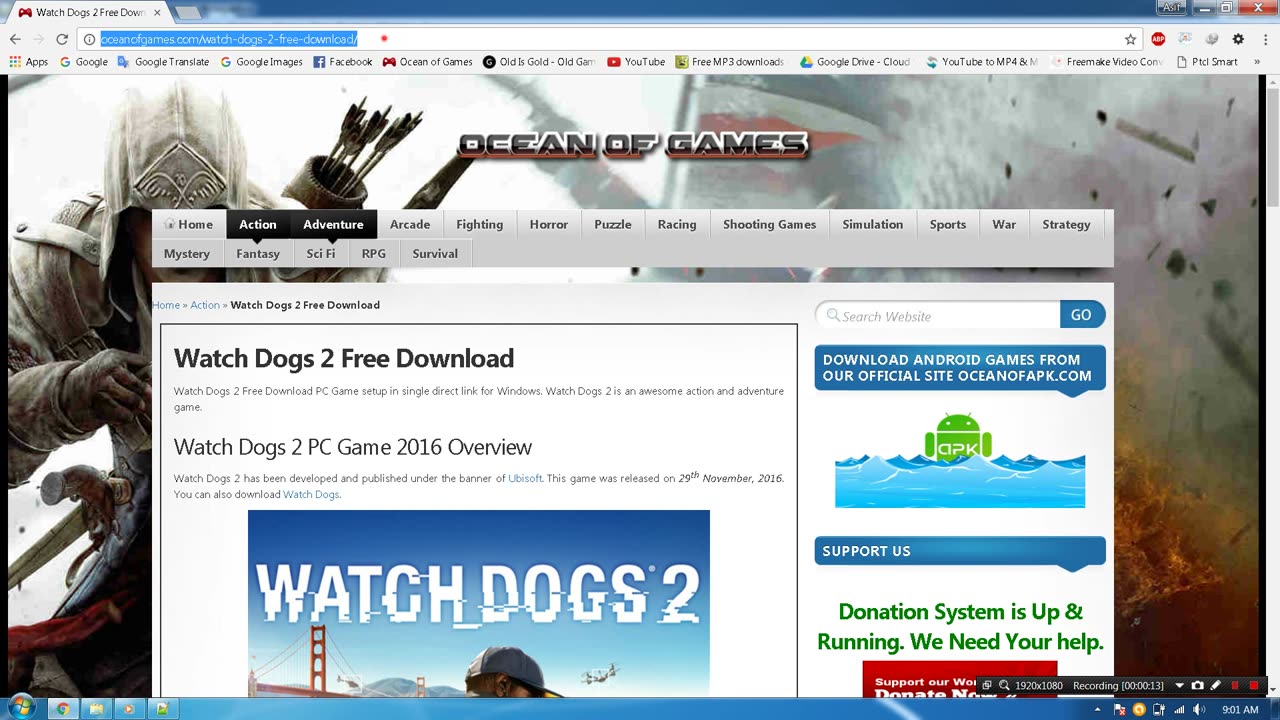The image size is (1280, 720).
Task: Click the Ocean of Games logo
Action: click(x=633, y=145)
